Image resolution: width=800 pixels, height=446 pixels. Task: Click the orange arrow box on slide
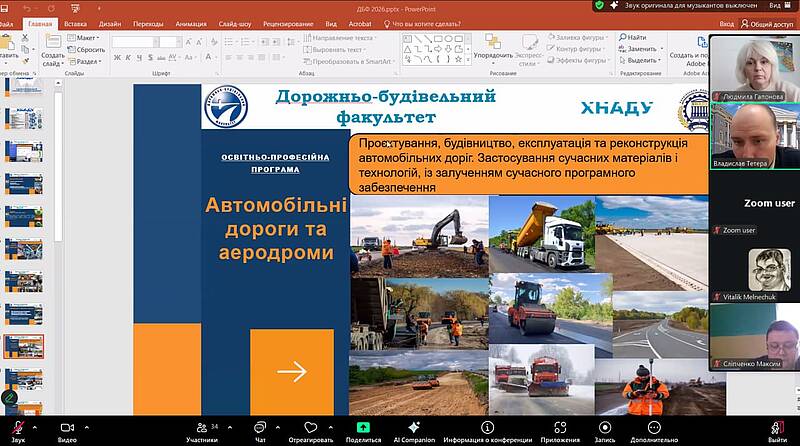(x=291, y=371)
